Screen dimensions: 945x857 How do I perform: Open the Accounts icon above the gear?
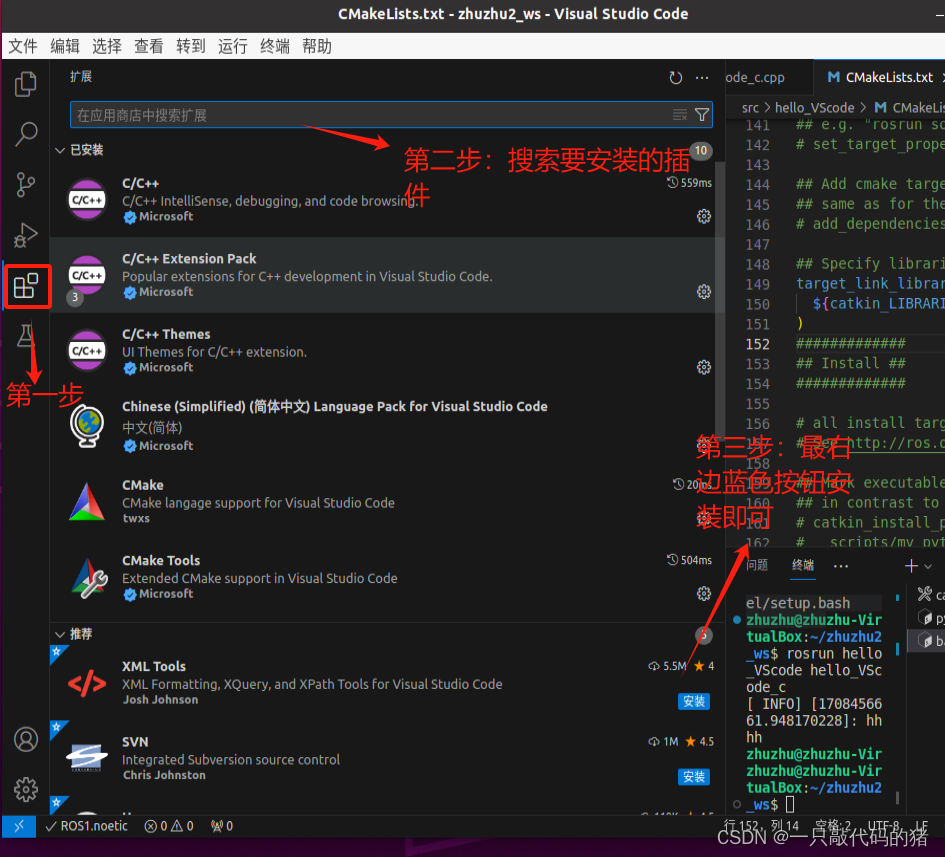24,739
